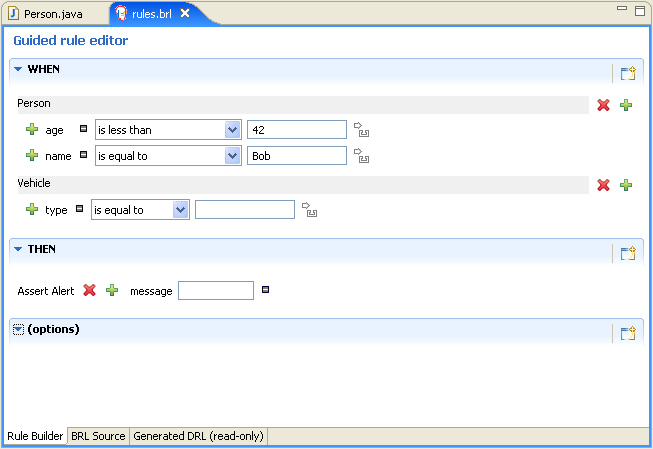Add a field to Assert Alert
653x449 pixels.
[x=112, y=290]
